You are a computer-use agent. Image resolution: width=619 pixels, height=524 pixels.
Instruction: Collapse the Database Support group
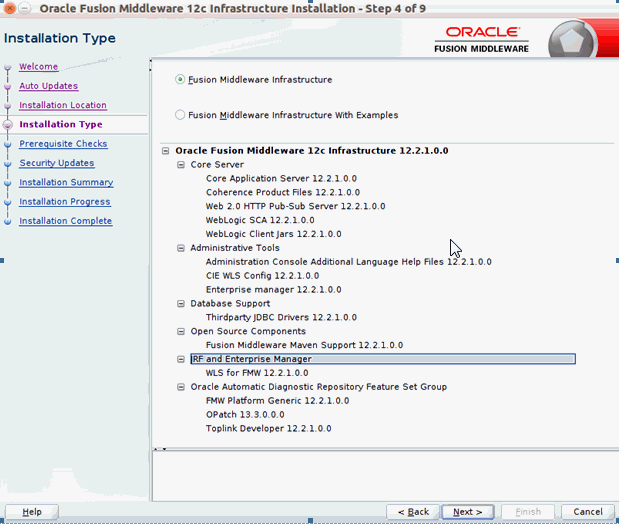click(181, 304)
